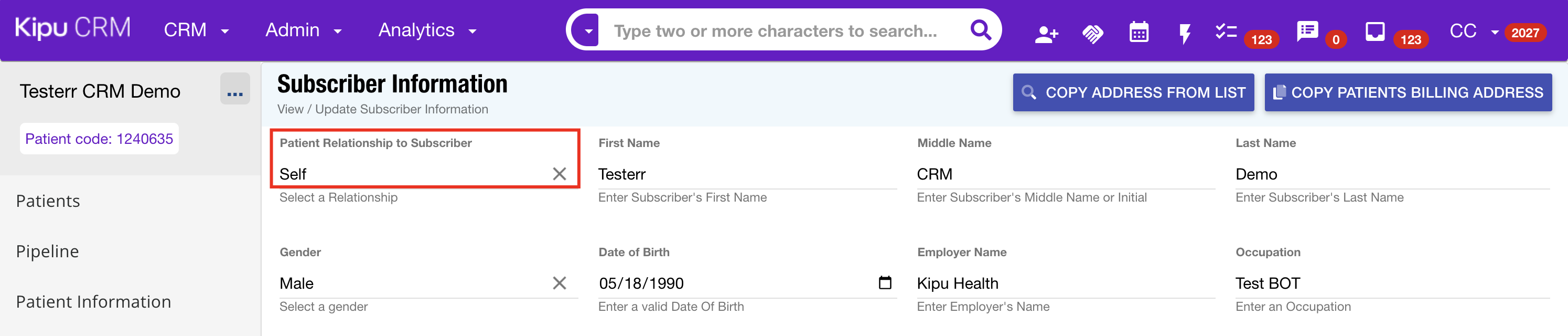
Task: Click the magnifier search icon
Action: click(980, 30)
